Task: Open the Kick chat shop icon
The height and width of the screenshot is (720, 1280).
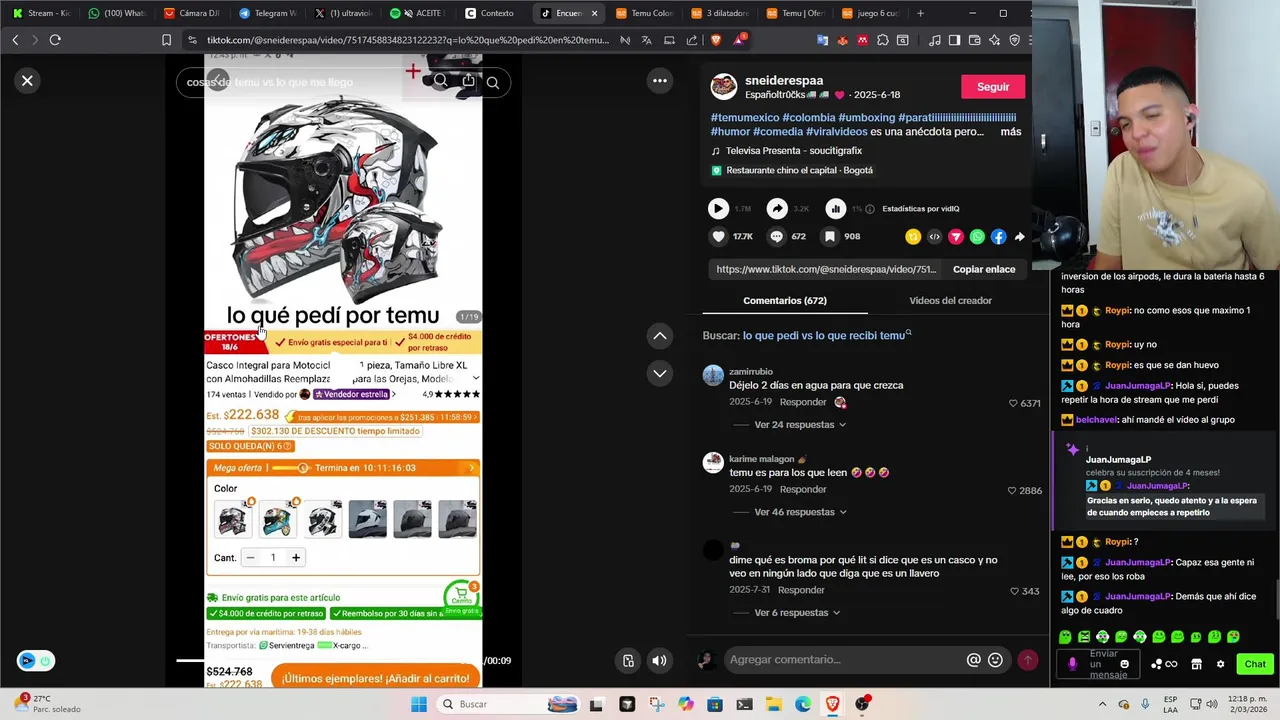Action: 1195,664
